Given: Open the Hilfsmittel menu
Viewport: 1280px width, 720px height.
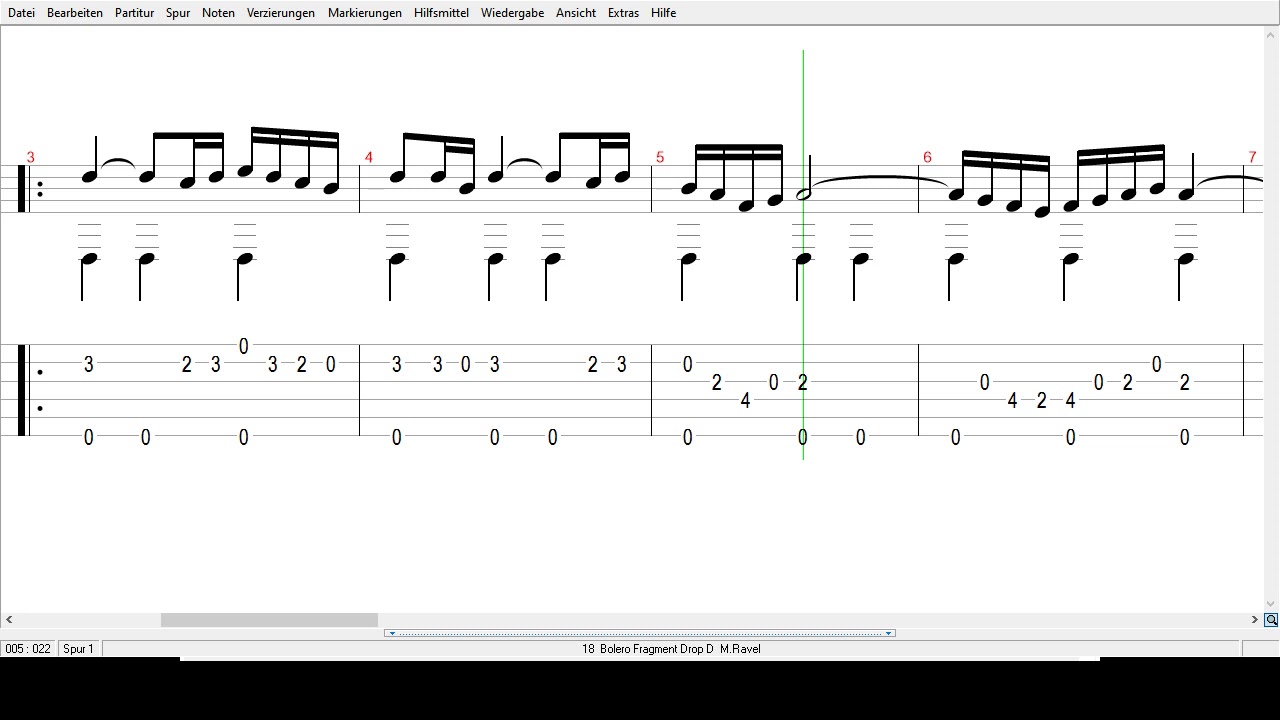Looking at the screenshot, I should click(441, 13).
